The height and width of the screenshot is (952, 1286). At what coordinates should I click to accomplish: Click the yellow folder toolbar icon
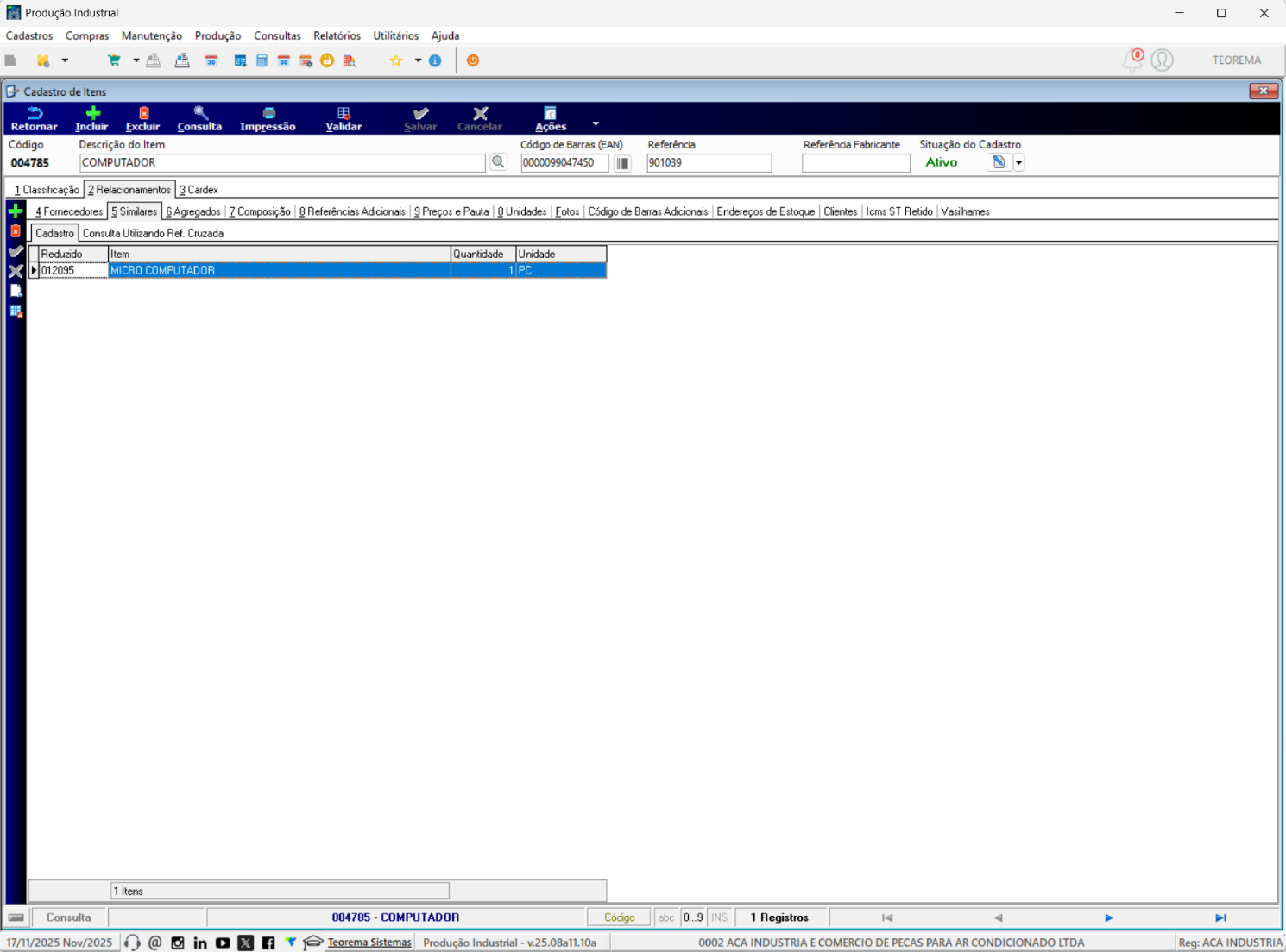43,60
